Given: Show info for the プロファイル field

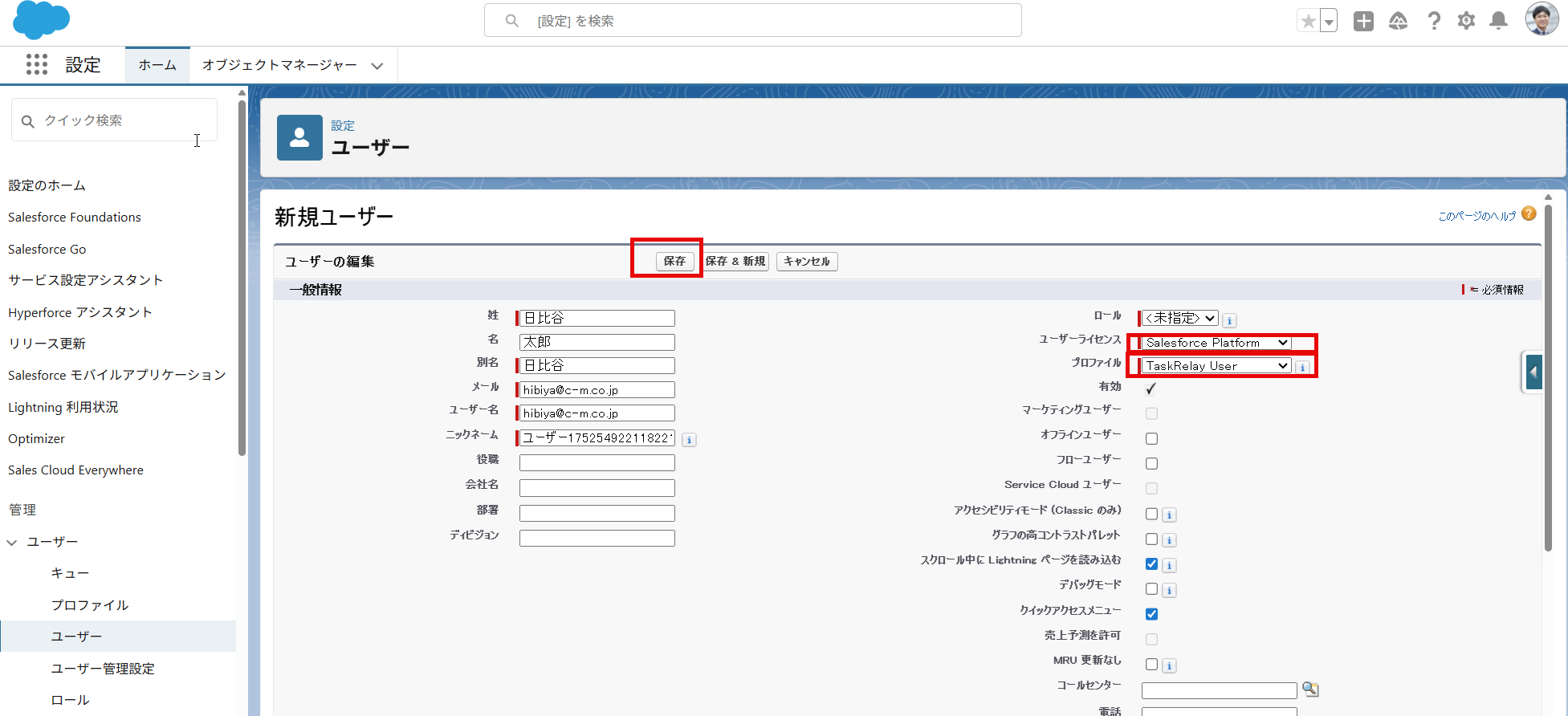Looking at the screenshot, I should 1302,367.
